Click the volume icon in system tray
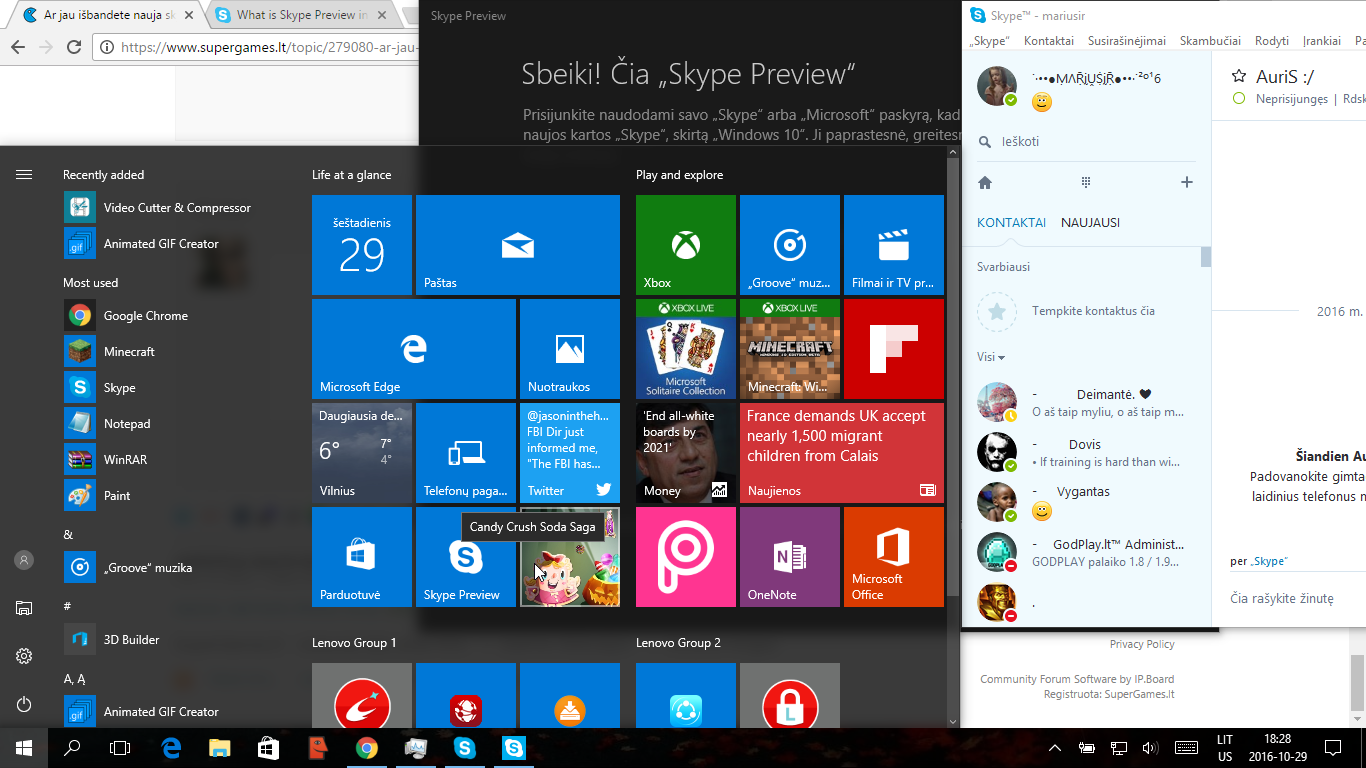This screenshot has height=768, width=1366. click(x=1150, y=747)
